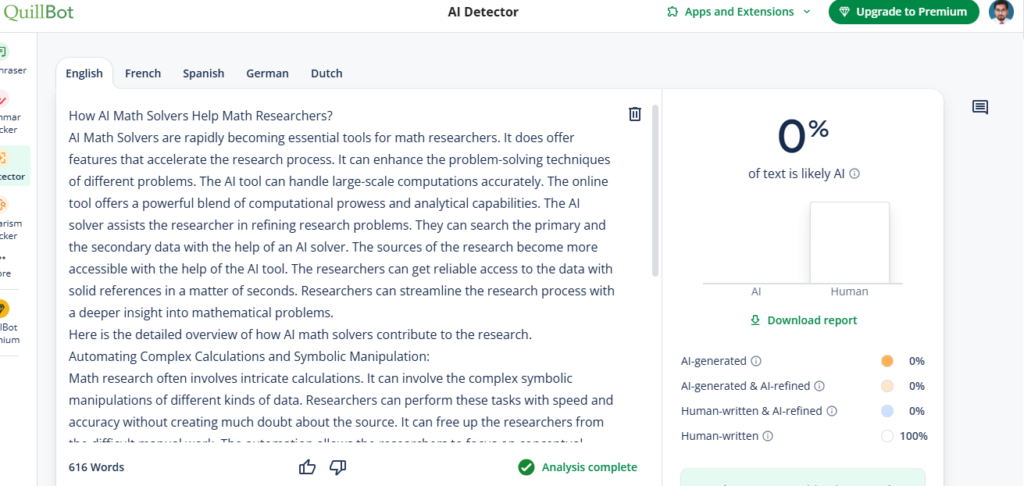Click info icon next to Human-written
The width and height of the screenshot is (1024, 486).
(768, 436)
